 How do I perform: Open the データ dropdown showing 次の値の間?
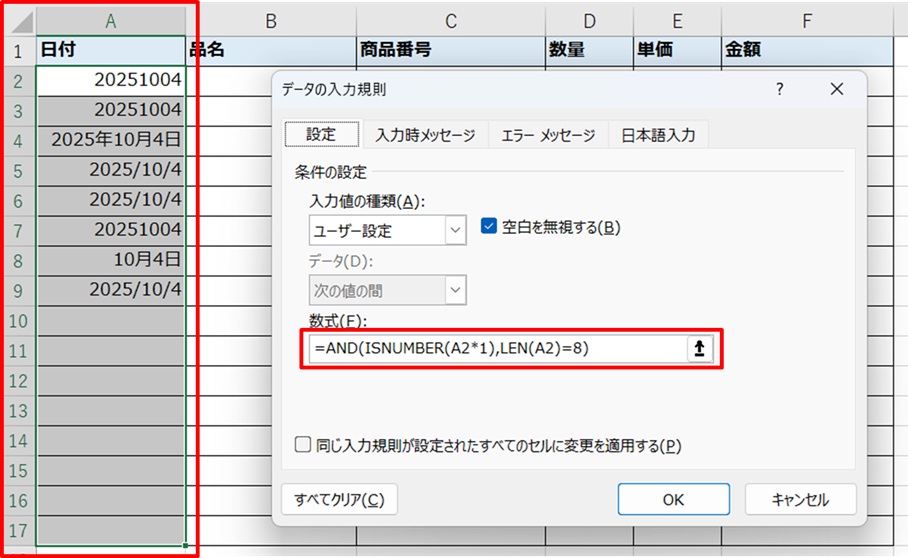point(388,291)
